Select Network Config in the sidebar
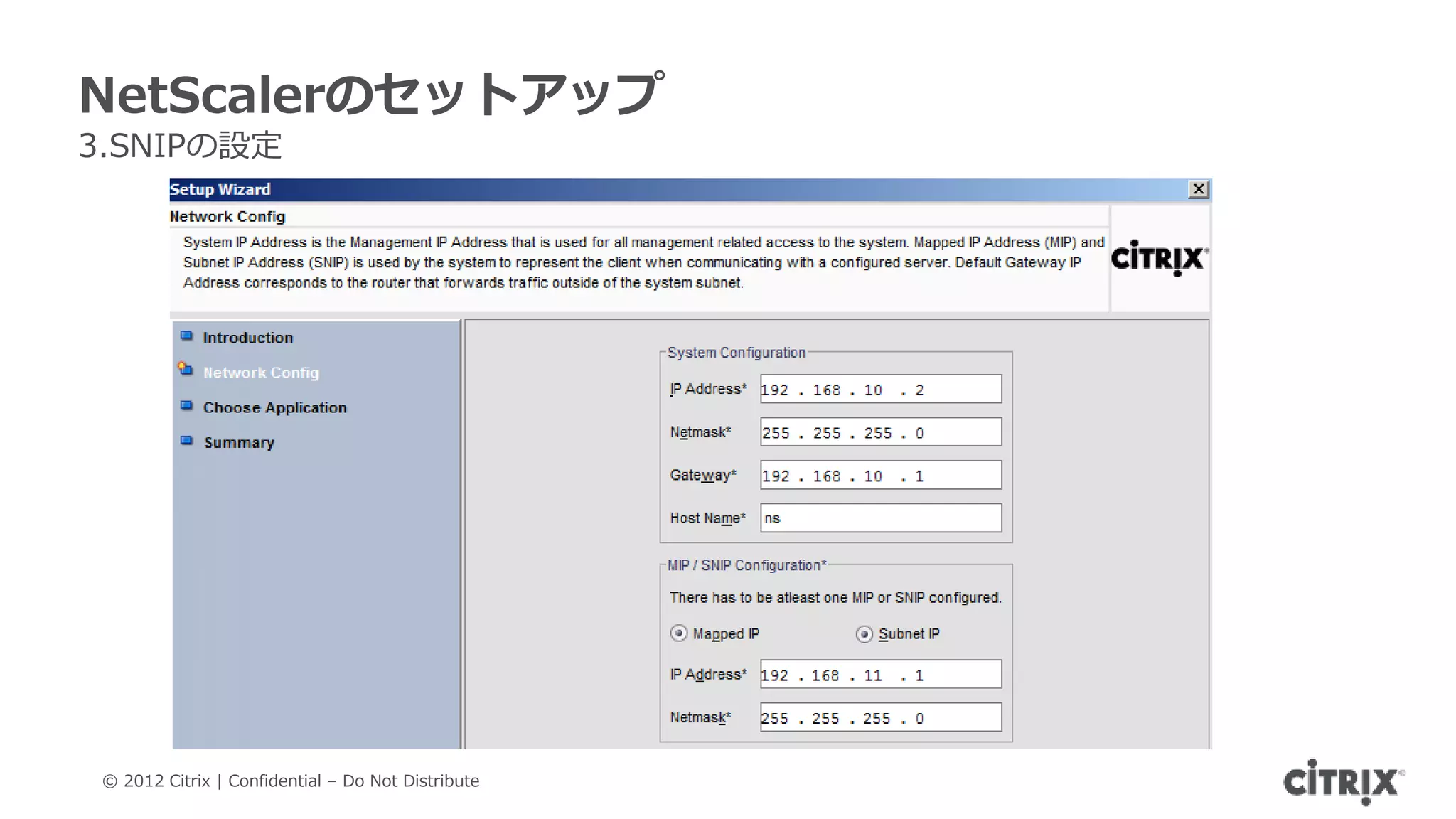Image resolution: width=1456 pixels, height=819 pixels. click(x=261, y=373)
